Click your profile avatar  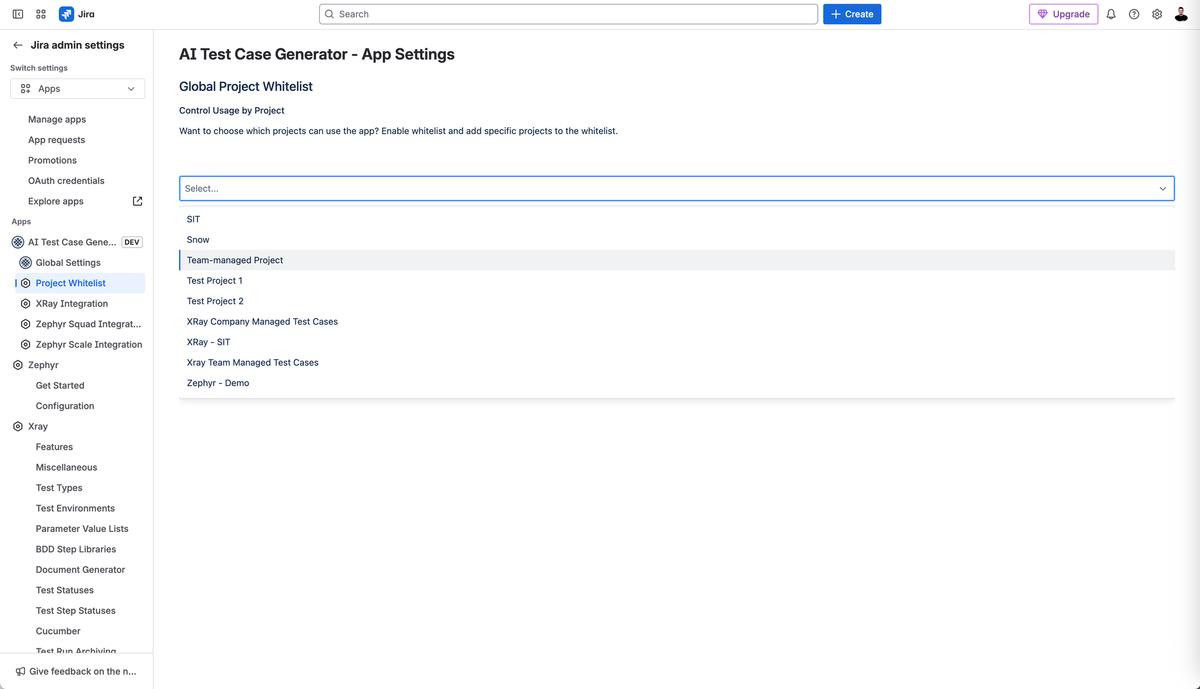(1181, 13)
